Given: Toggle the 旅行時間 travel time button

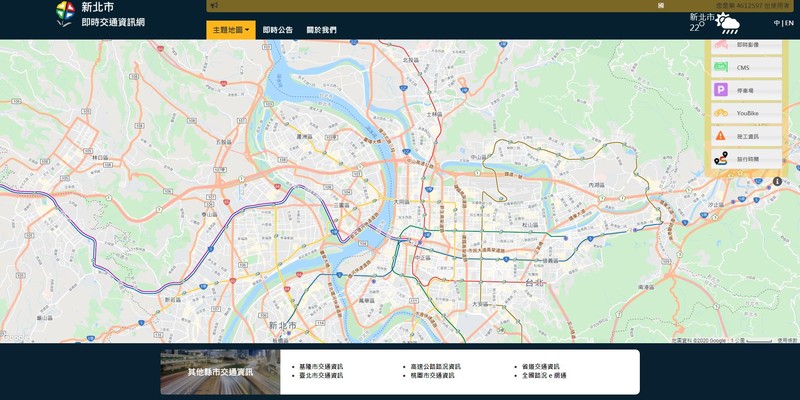Looking at the screenshot, I should [747, 159].
